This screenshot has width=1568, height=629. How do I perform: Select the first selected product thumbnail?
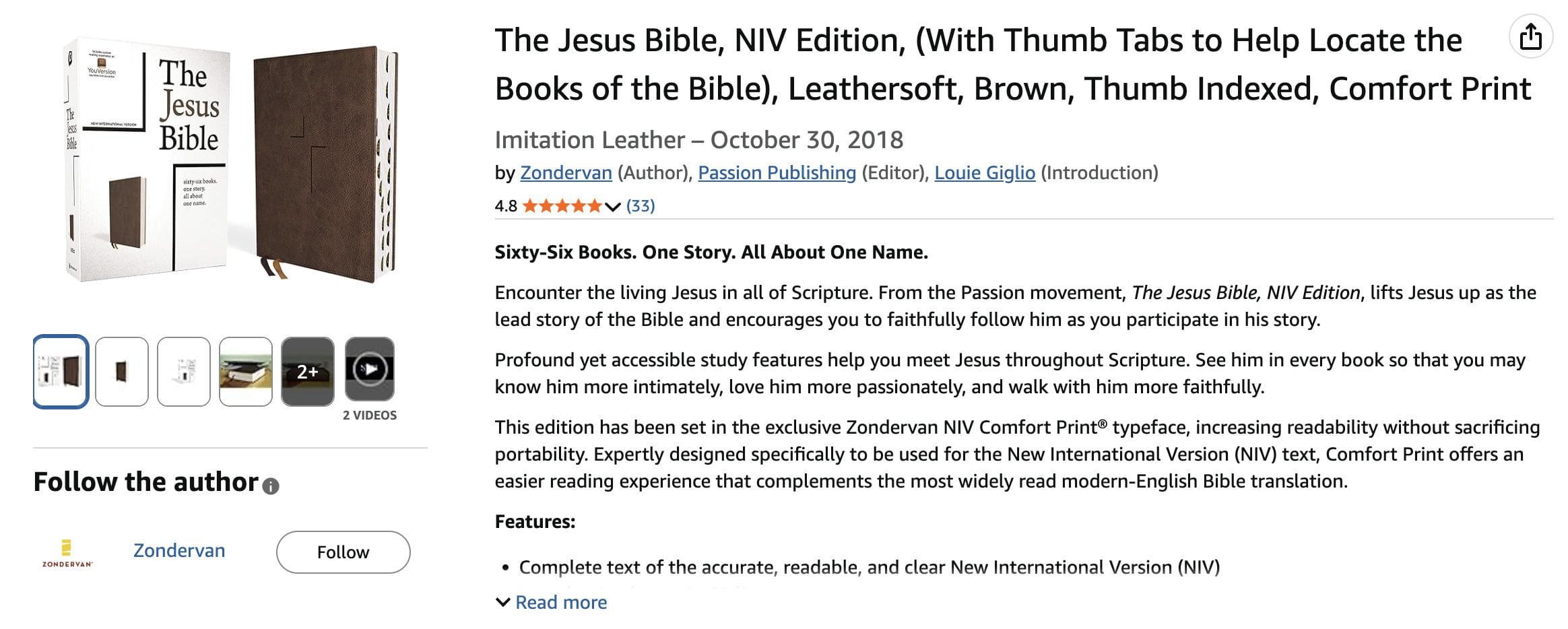61,372
